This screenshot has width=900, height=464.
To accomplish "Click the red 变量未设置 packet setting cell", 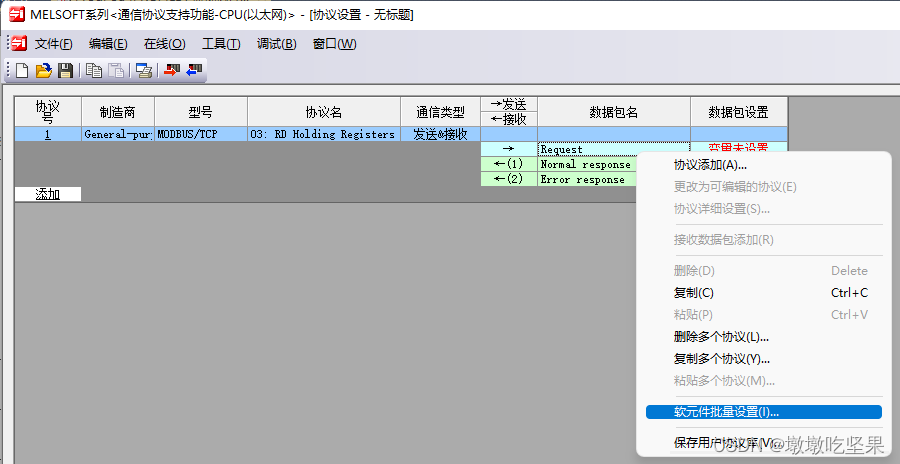I will tap(738, 147).
